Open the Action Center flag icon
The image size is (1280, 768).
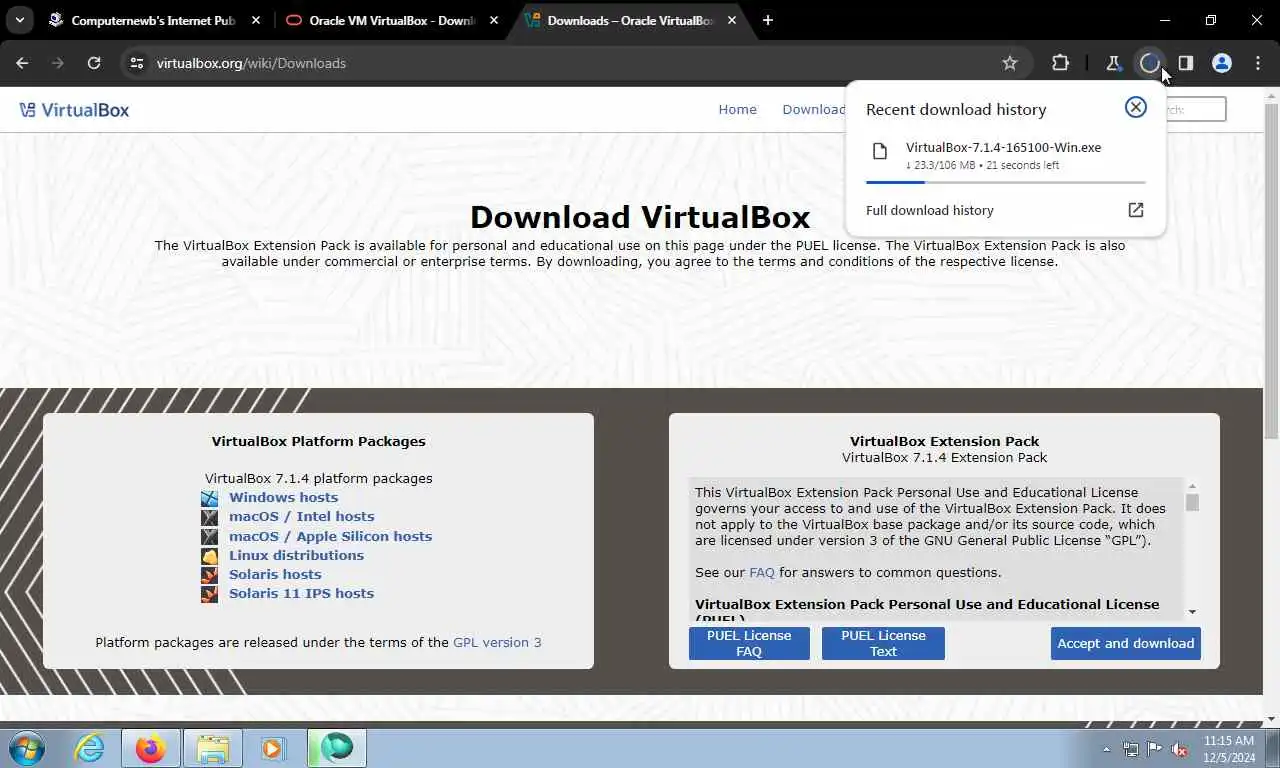(x=1155, y=749)
